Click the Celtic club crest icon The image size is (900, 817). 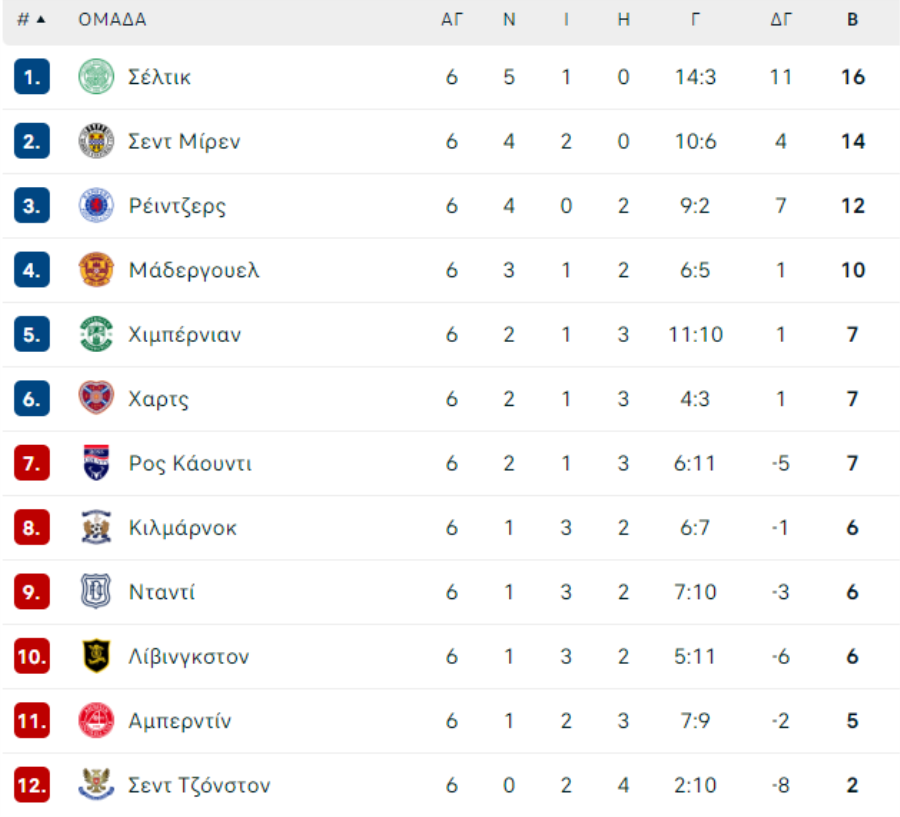point(96,76)
